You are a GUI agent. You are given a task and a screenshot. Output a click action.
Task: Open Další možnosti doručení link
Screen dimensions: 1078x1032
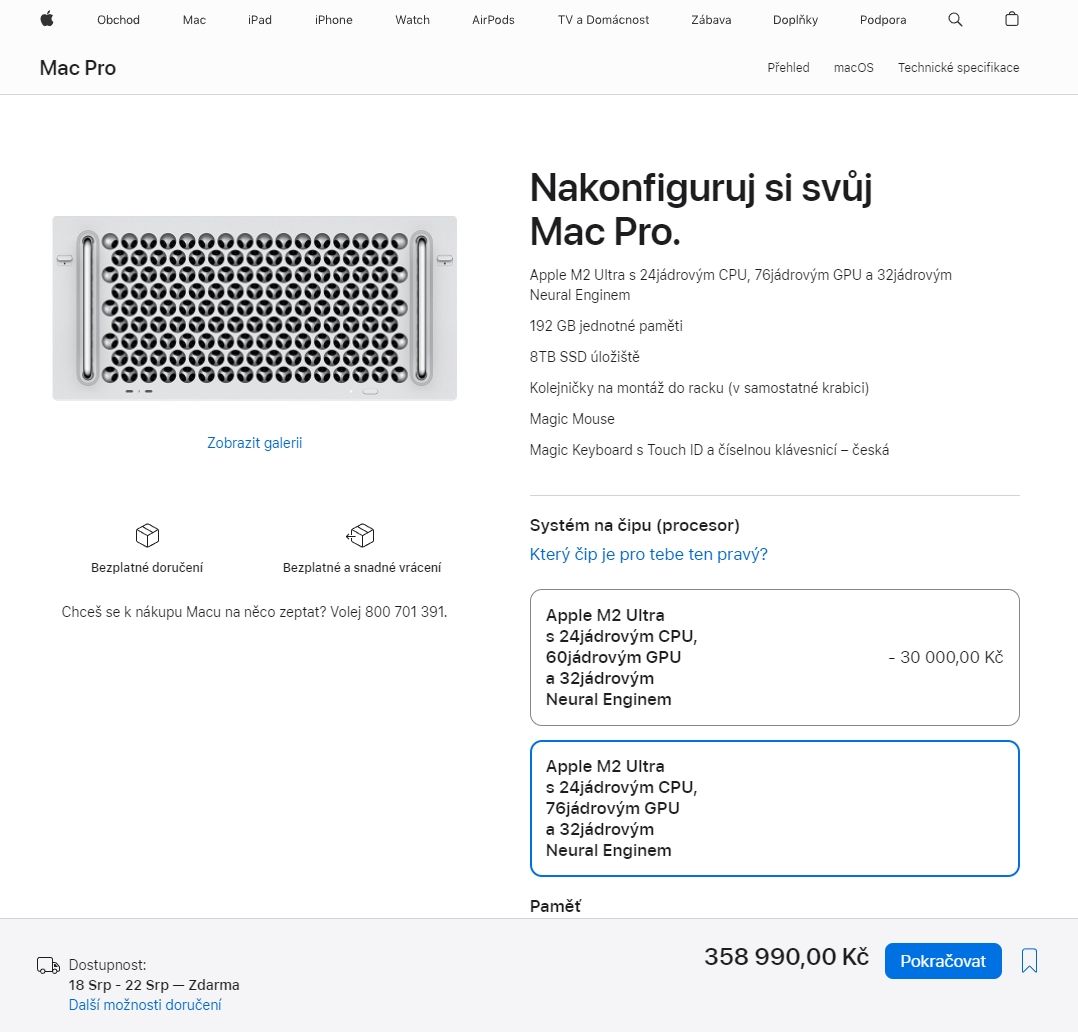point(145,1004)
